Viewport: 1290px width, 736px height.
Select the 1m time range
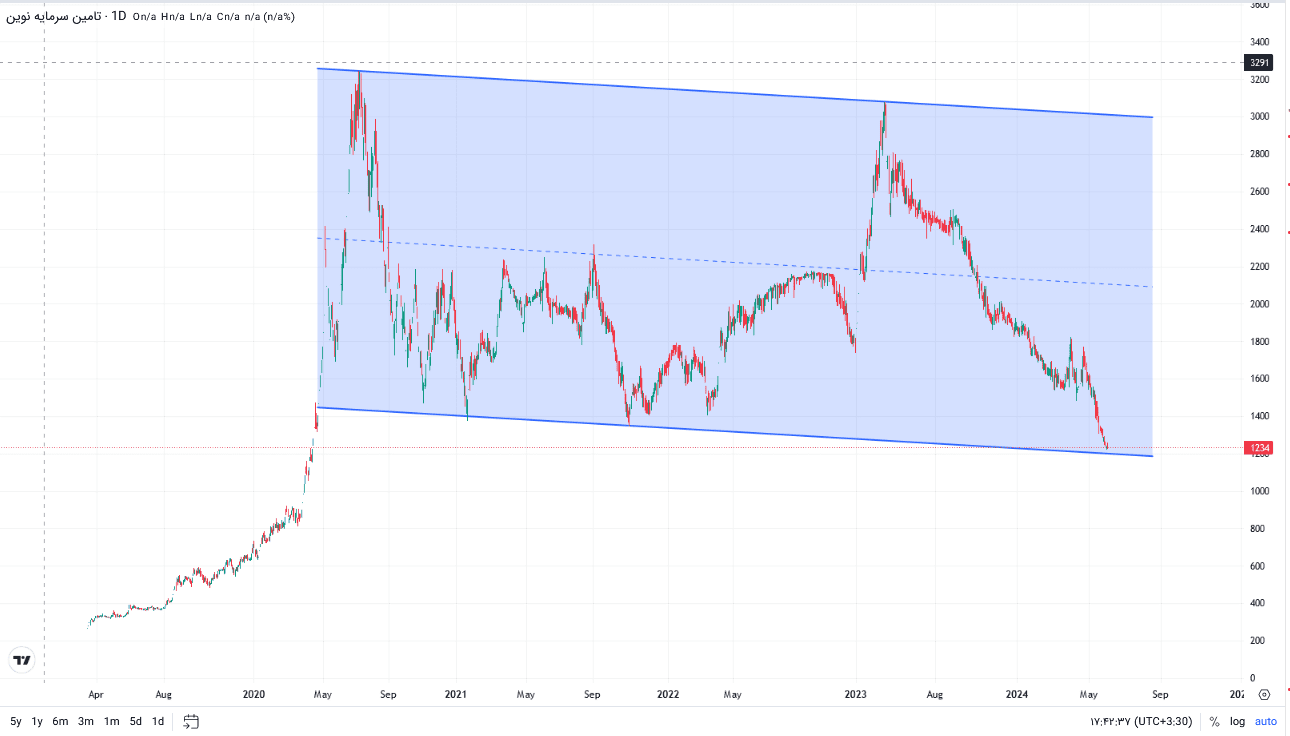[112, 721]
